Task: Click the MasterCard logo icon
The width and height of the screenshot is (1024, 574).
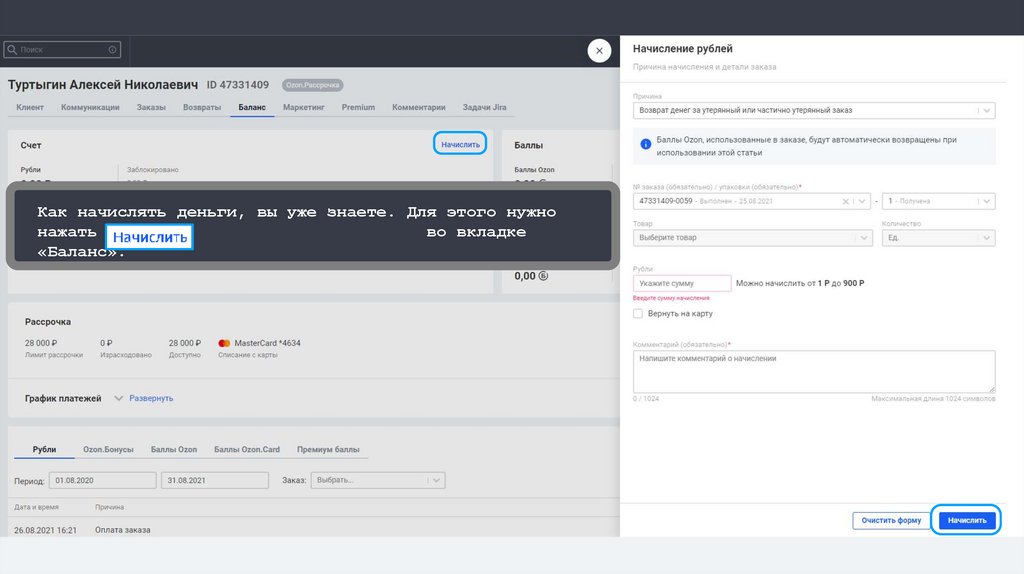Action: click(x=223, y=343)
